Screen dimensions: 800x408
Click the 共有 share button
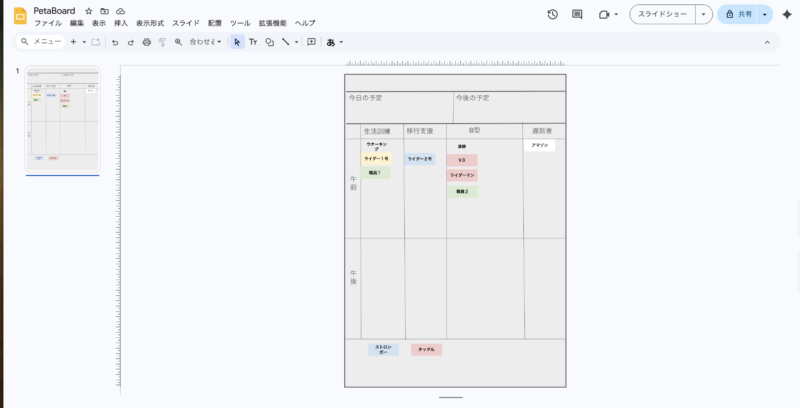pyautogui.click(x=739, y=15)
